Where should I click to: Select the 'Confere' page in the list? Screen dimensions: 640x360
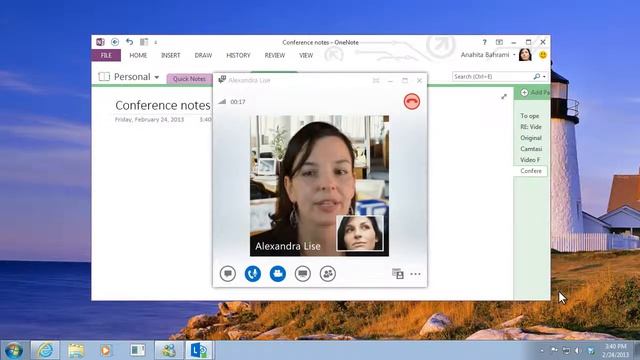coord(531,171)
